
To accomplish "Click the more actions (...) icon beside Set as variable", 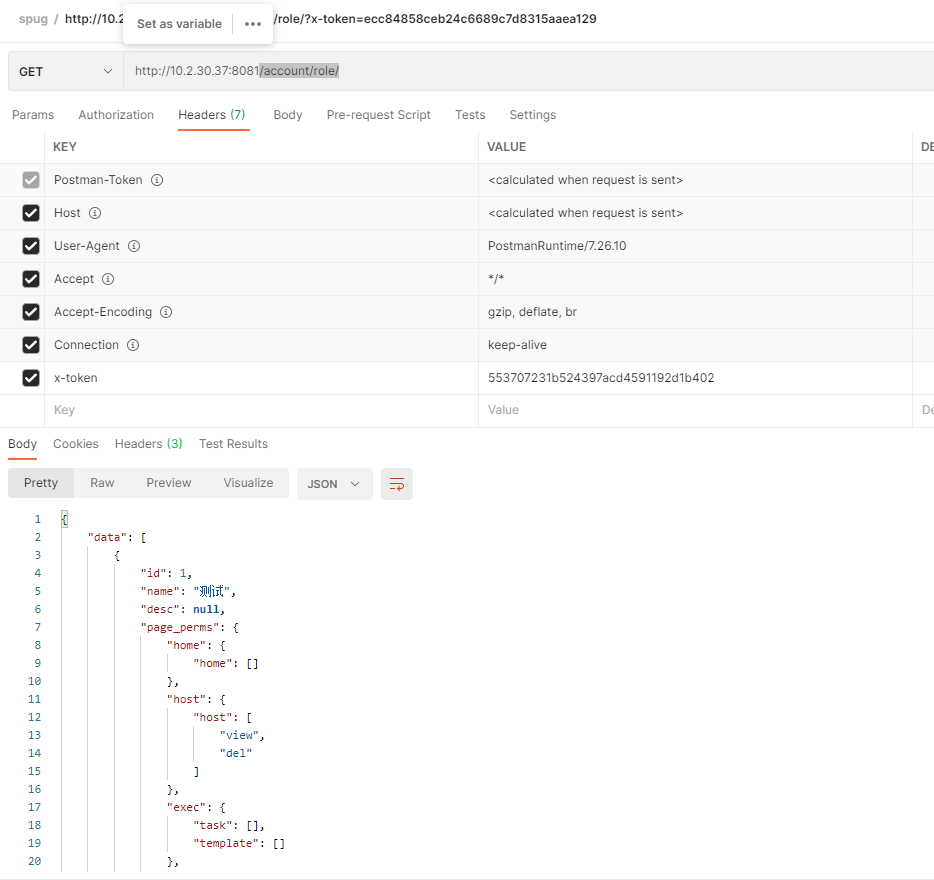I will coord(254,23).
